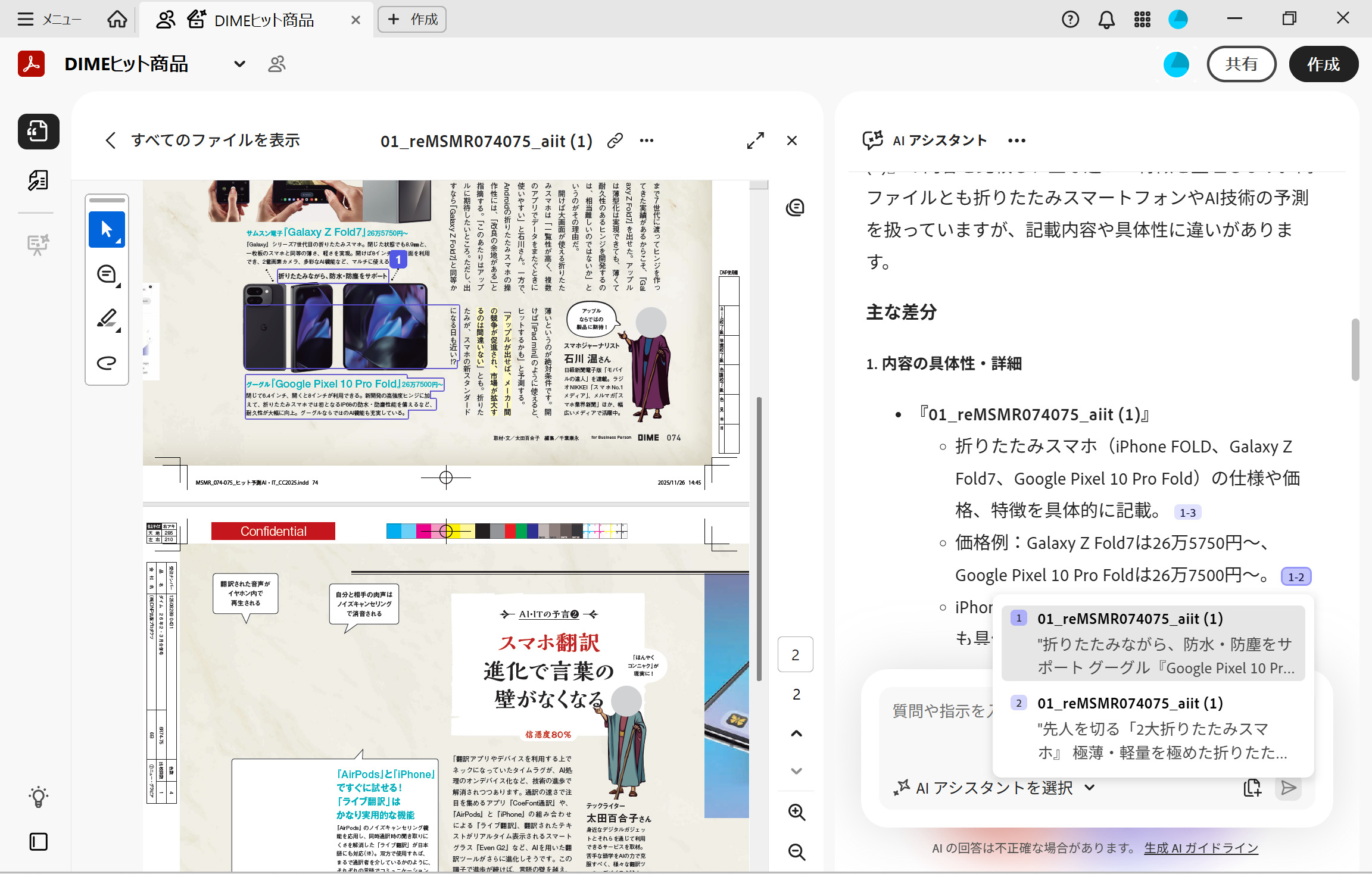This screenshot has width=1372, height=874.
Task: Select the arrow selection tool
Action: coord(107,229)
